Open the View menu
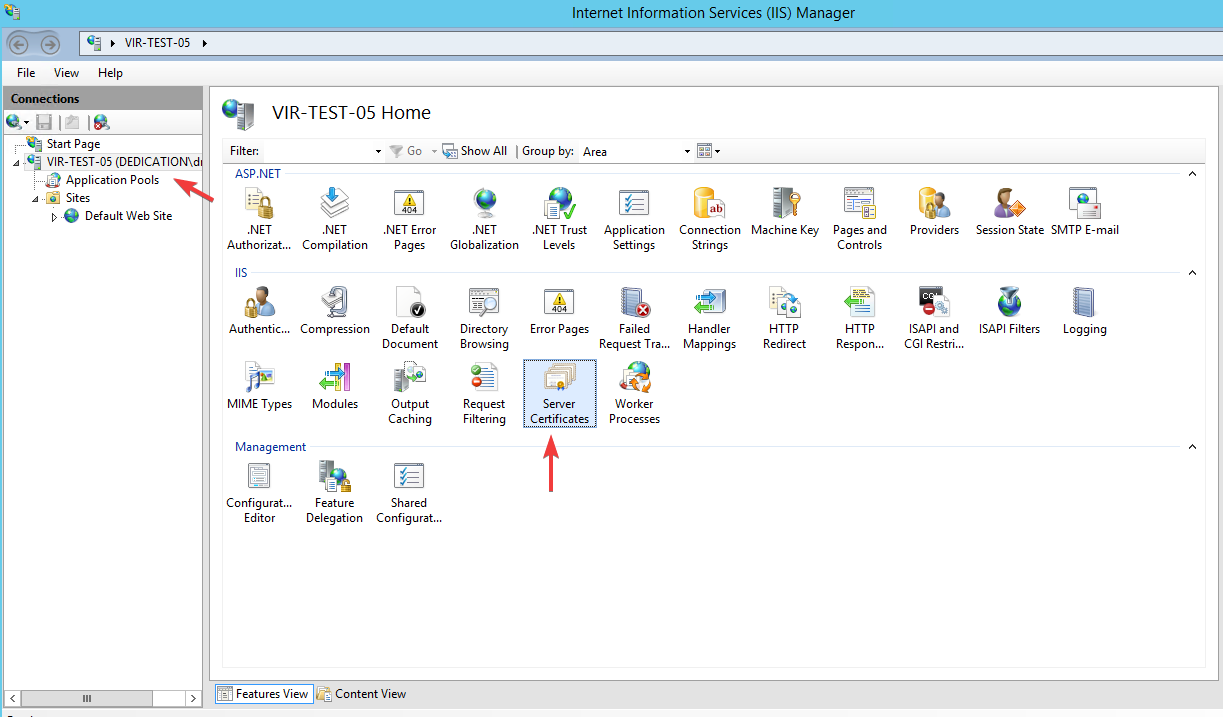The width and height of the screenshot is (1223, 717). (66, 73)
